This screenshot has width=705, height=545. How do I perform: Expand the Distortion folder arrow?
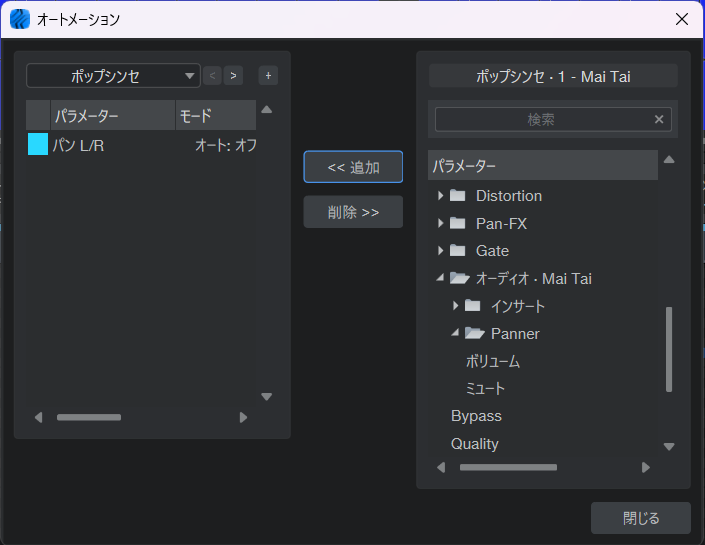click(x=440, y=196)
